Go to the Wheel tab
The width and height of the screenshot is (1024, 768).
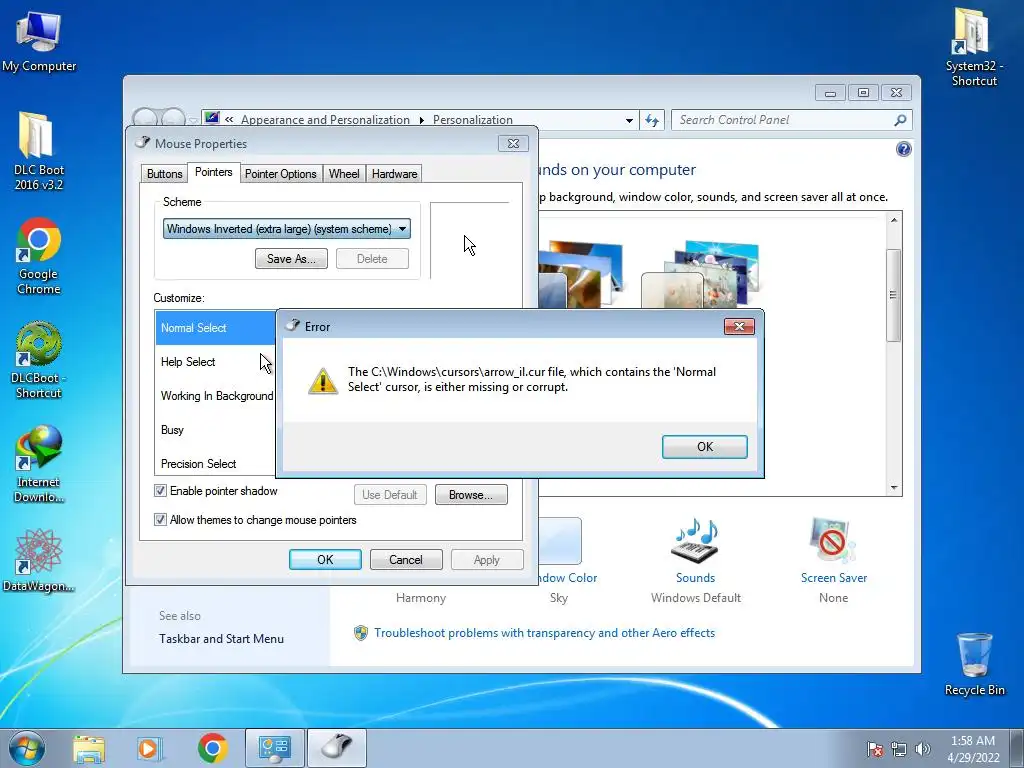344,174
